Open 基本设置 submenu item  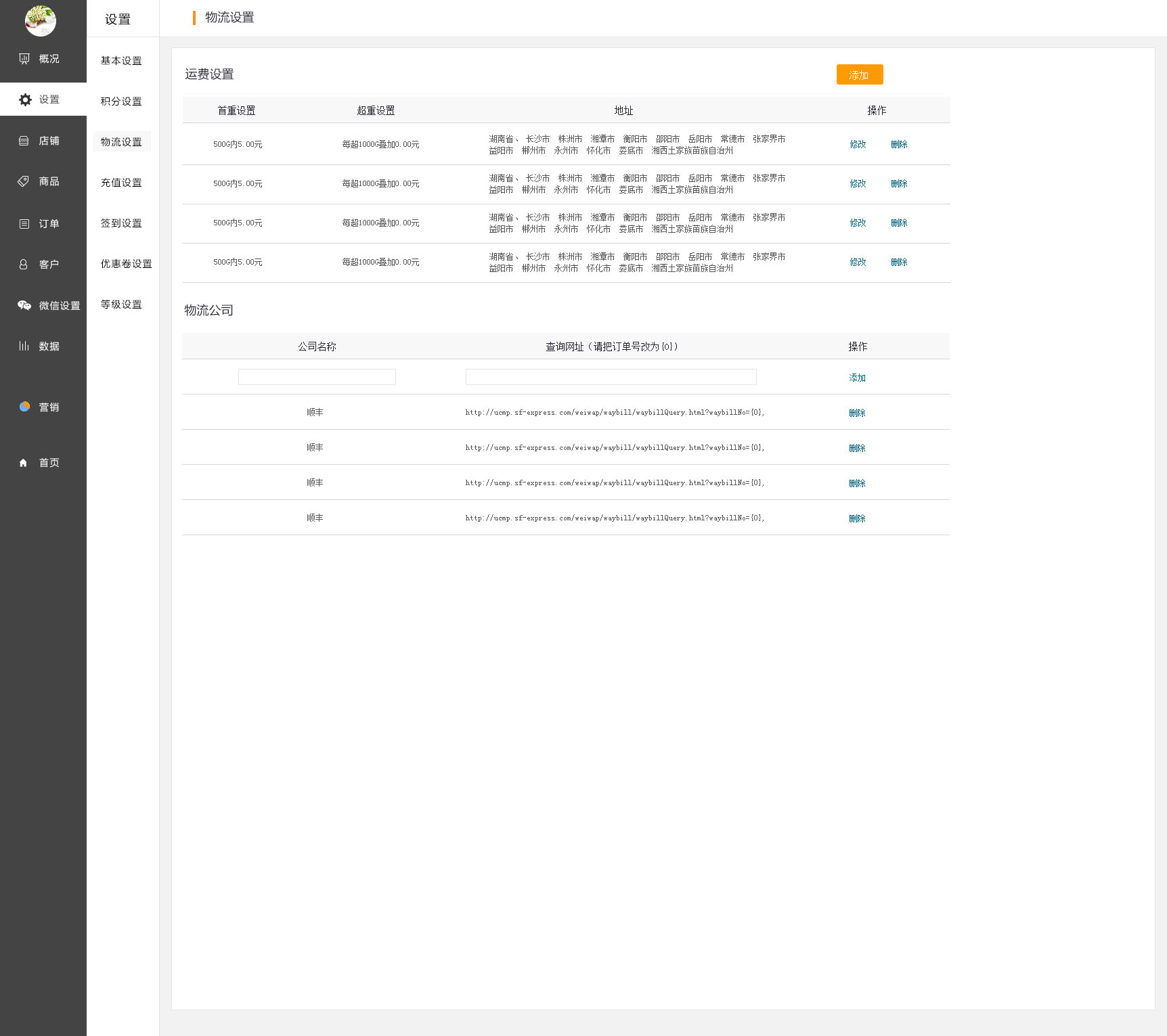pos(121,61)
